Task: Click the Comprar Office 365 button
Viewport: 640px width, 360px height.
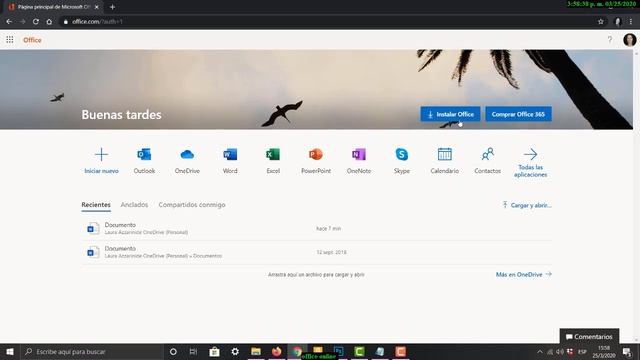Action: [518, 114]
